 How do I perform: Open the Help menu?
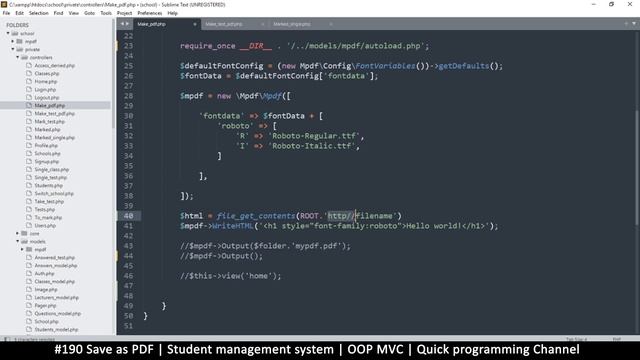(173, 13)
